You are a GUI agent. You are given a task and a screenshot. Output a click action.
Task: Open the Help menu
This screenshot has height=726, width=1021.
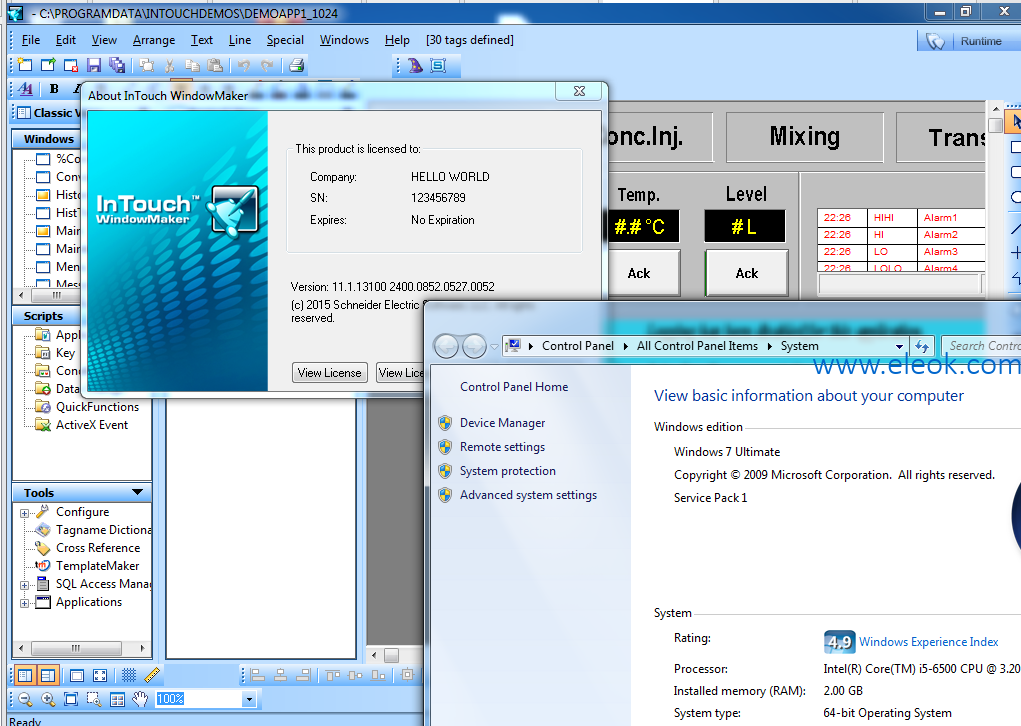point(397,40)
